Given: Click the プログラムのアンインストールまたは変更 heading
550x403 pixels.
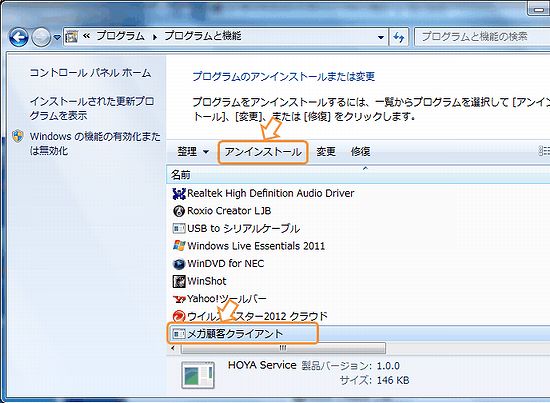Looking at the screenshot, I should (284, 76).
